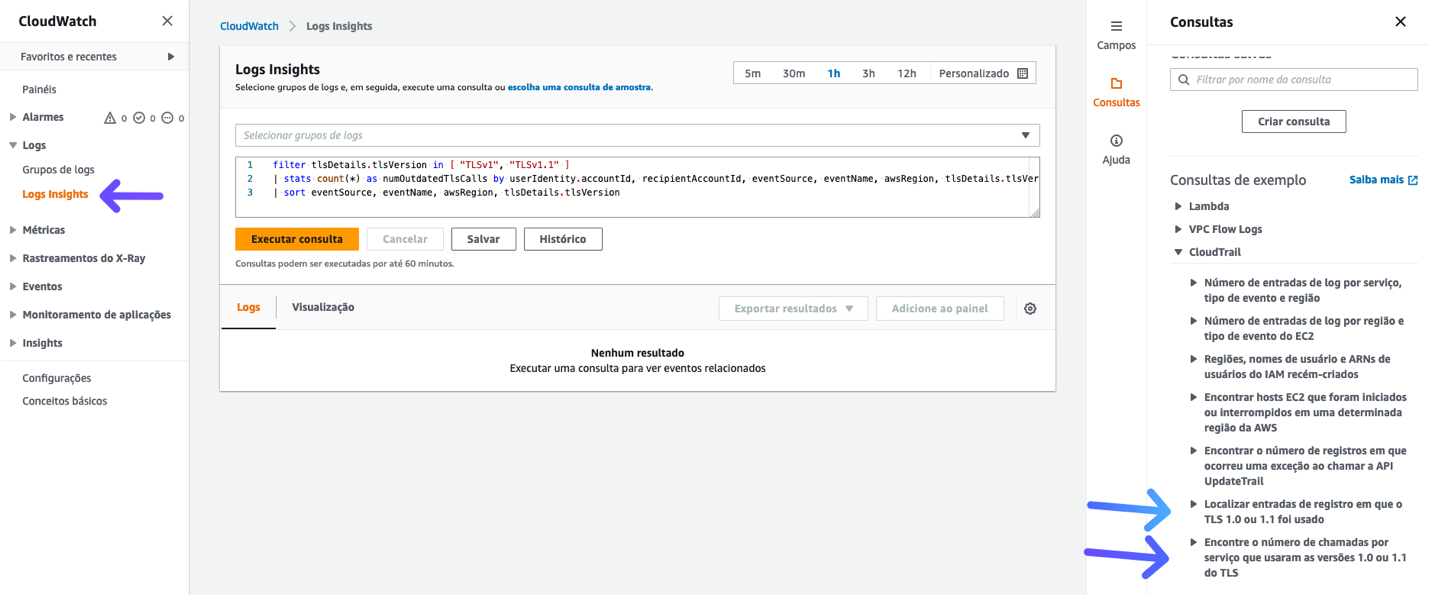Focus the Filtrar por nome da consulta field
The height and width of the screenshot is (595, 1429).
click(1294, 79)
